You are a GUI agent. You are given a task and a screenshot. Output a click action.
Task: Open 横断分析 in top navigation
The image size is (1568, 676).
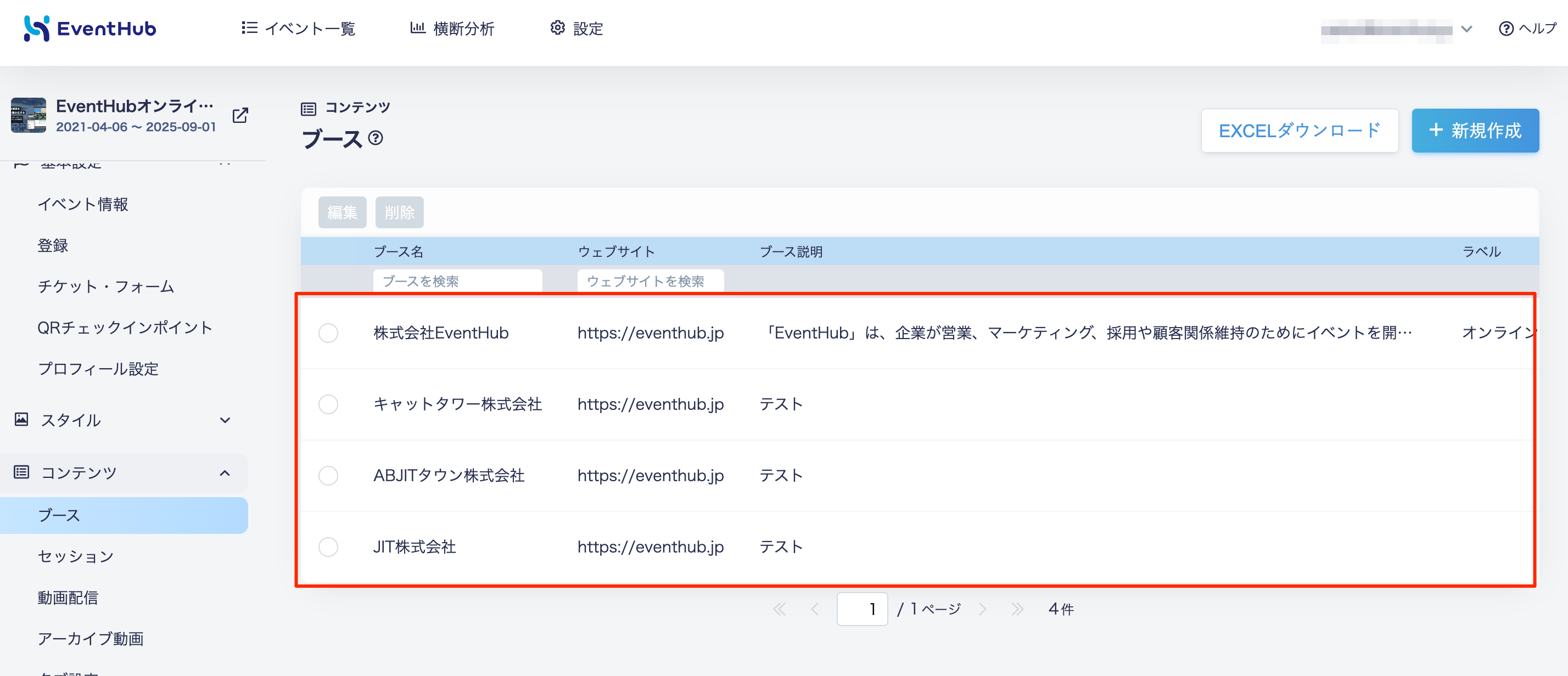click(x=452, y=29)
